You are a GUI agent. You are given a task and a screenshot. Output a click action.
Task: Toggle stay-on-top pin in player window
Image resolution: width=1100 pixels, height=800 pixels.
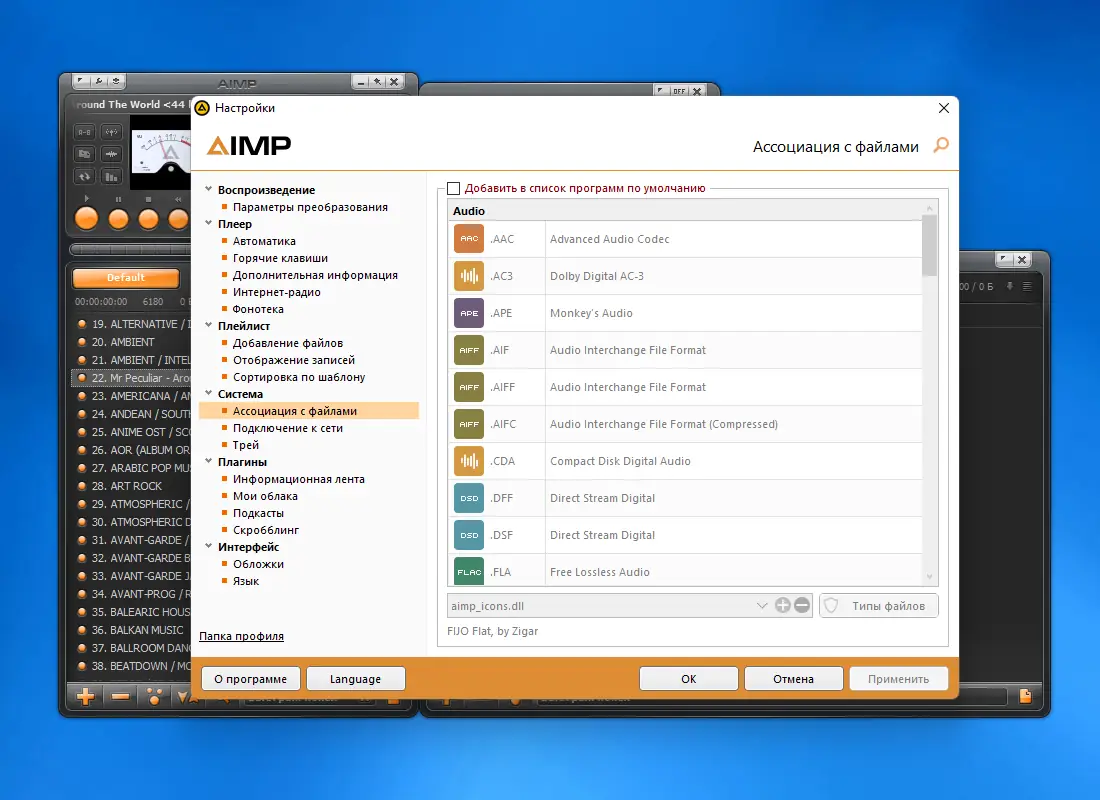point(377,82)
